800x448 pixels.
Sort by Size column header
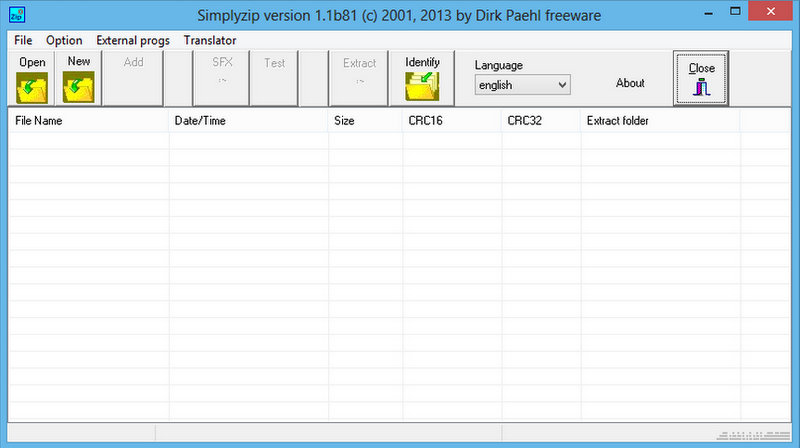point(365,121)
